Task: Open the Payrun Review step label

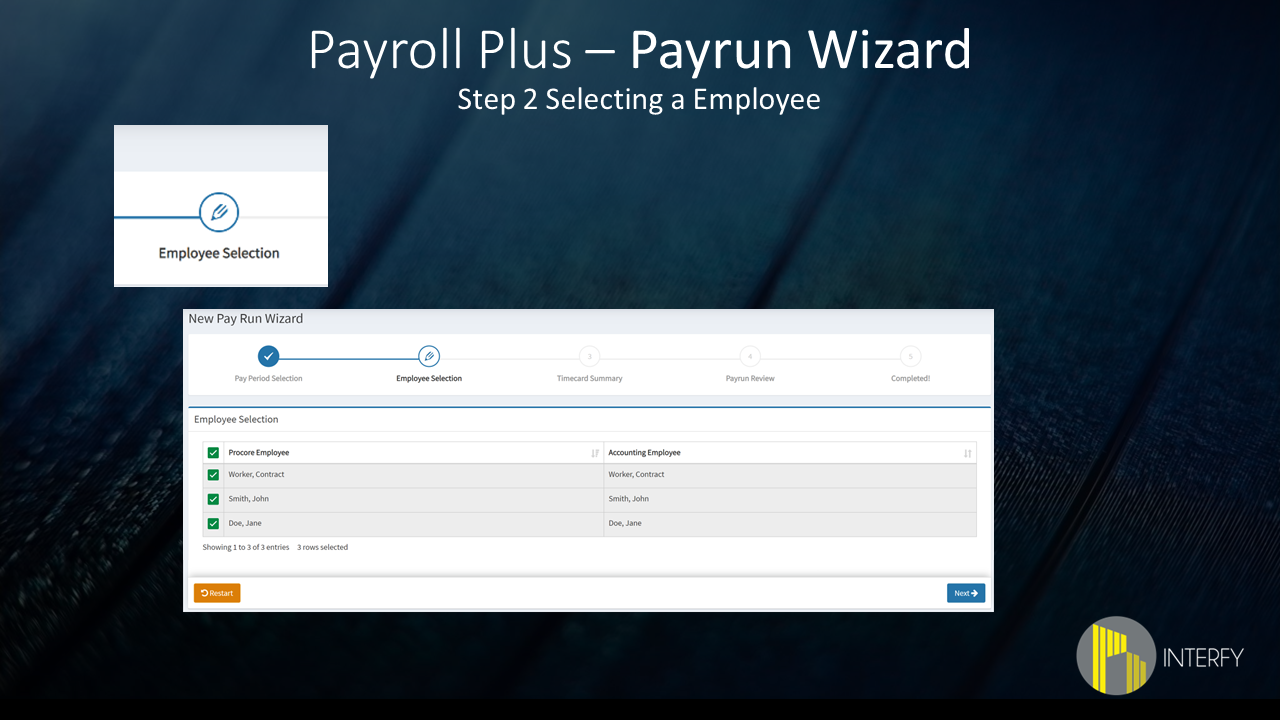Action: pos(750,379)
